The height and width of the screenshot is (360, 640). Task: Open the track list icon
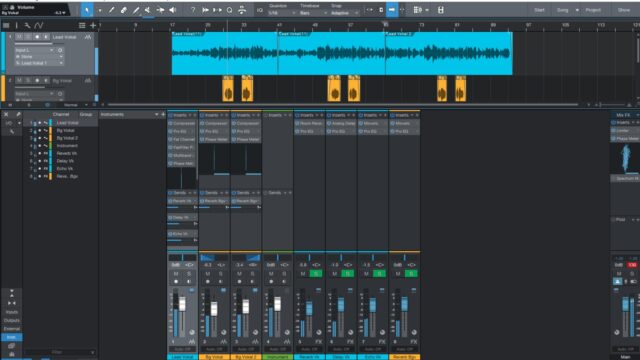(82, 25)
